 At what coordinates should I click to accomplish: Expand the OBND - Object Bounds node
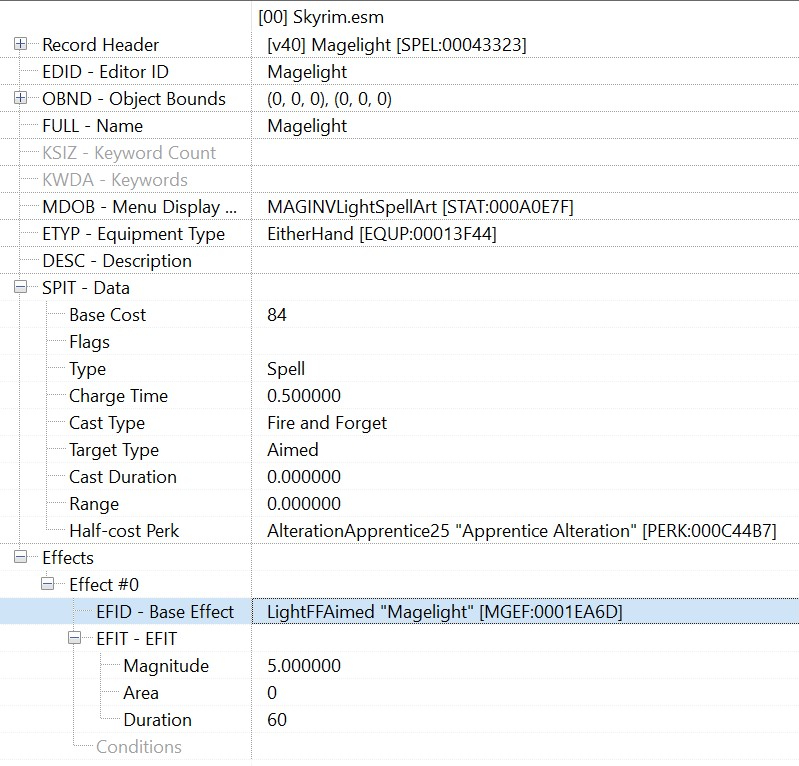20,98
